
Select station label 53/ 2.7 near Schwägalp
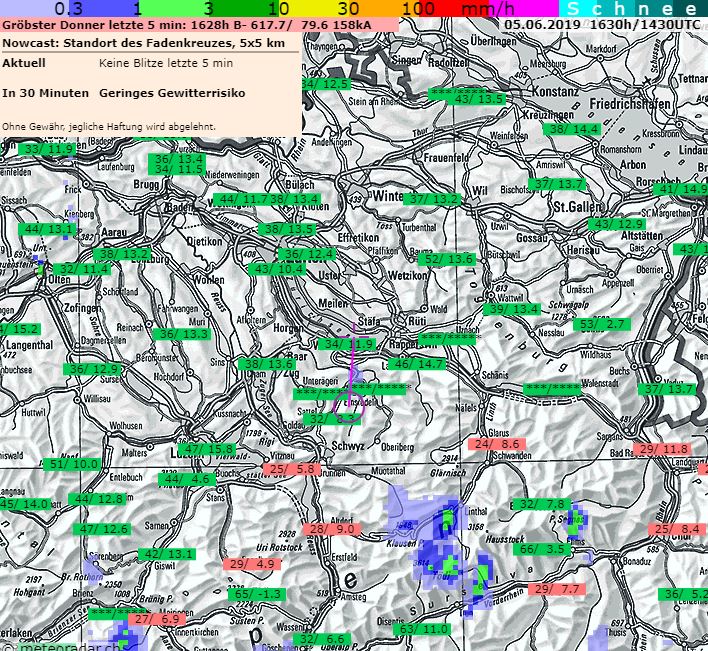[x=602, y=324]
